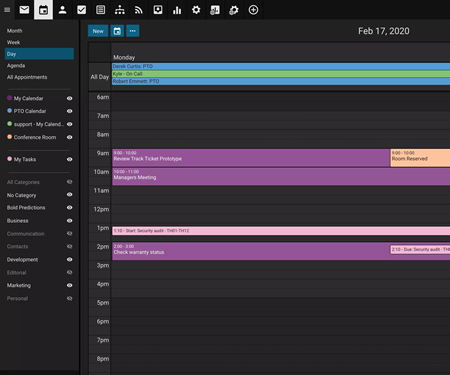Select the Day view
The width and height of the screenshot is (450, 375).
39,54
